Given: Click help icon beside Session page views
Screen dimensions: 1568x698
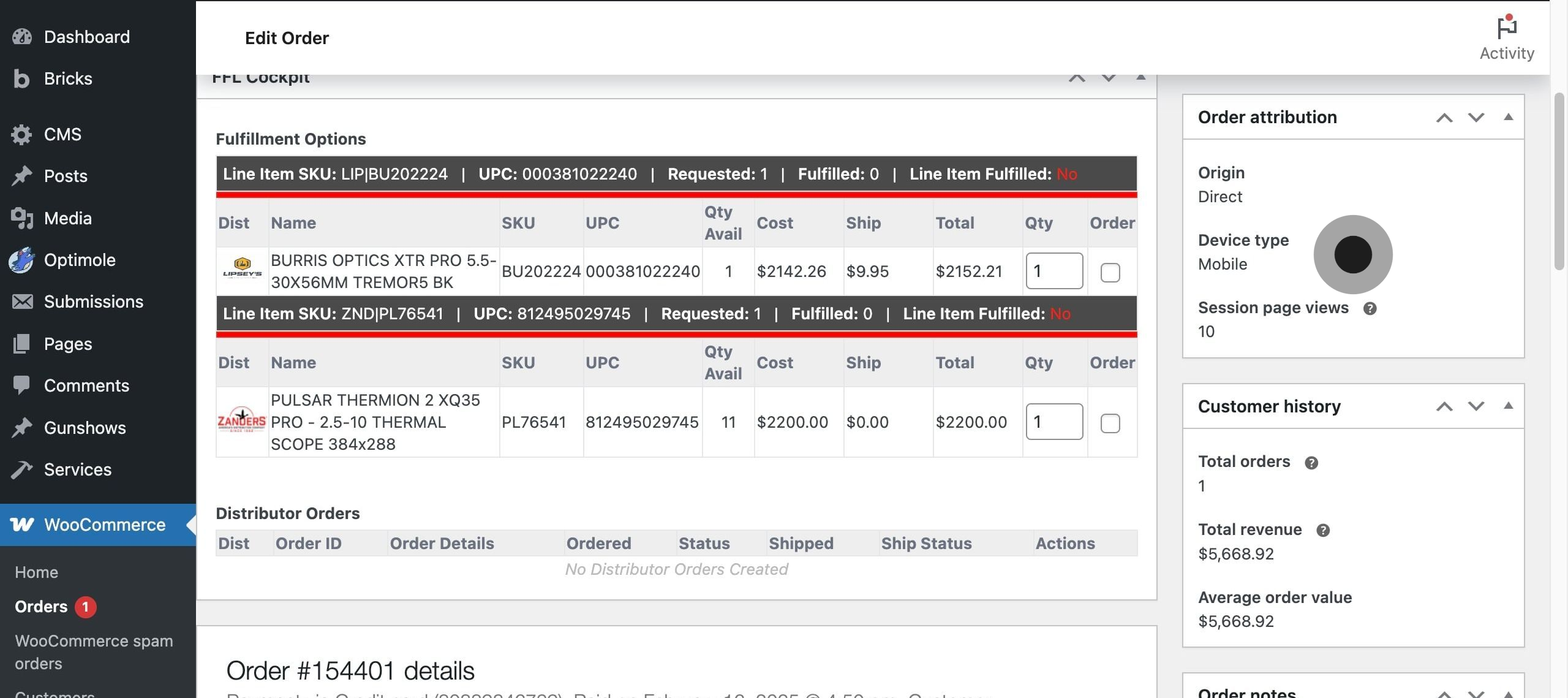Looking at the screenshot, I should (x=1370, y=308).
